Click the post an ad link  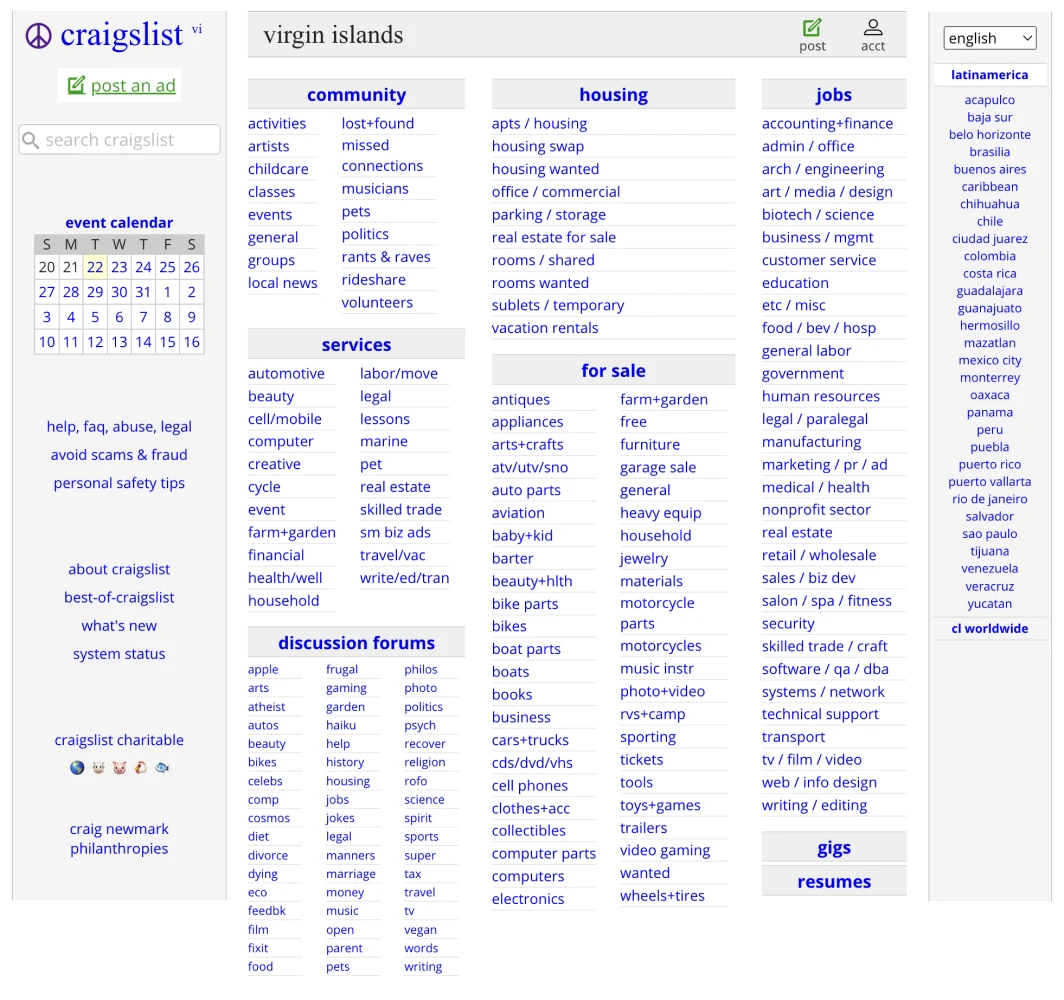[x=133, y=85]
